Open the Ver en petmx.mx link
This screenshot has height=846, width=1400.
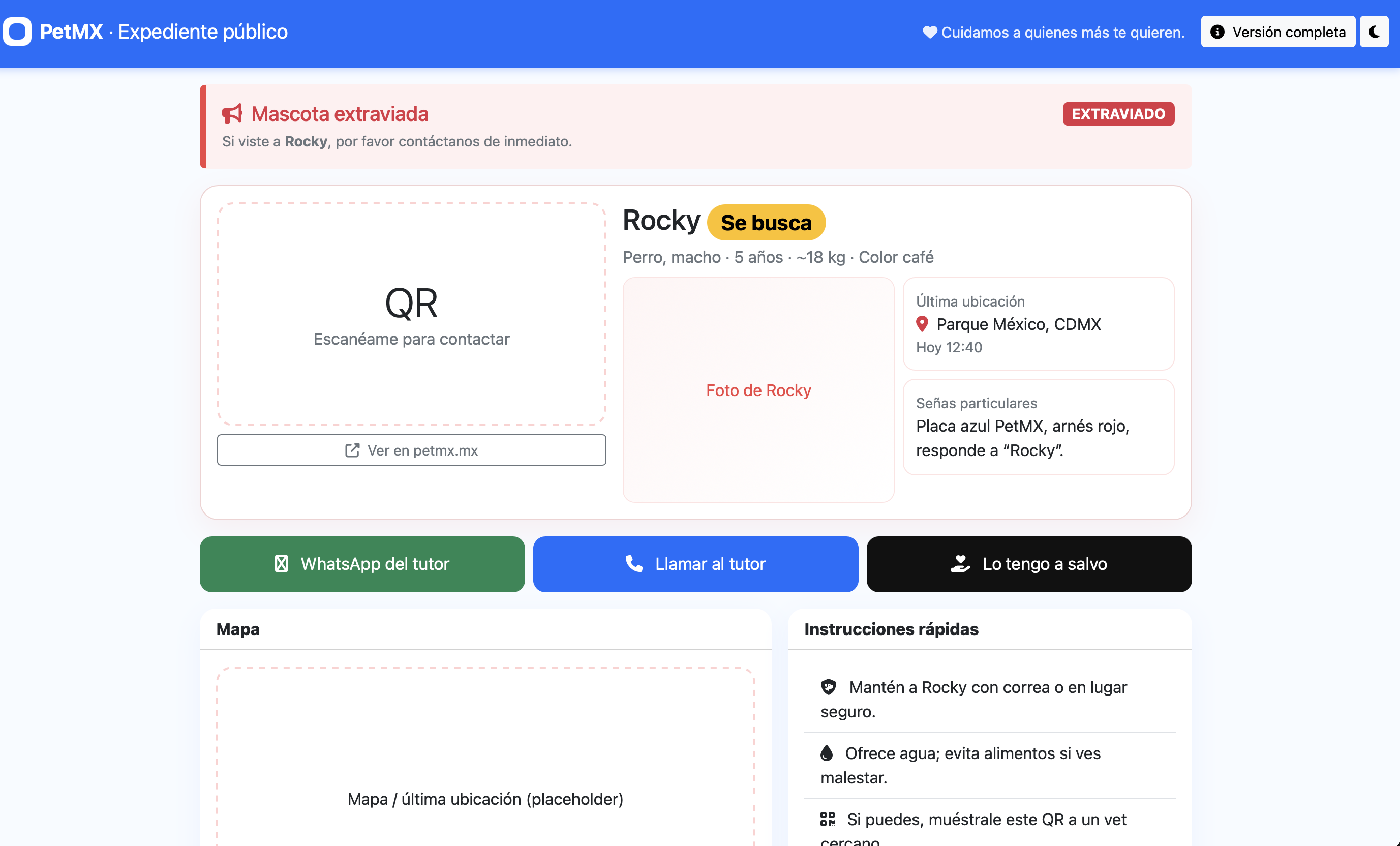[x=411, y=450]
